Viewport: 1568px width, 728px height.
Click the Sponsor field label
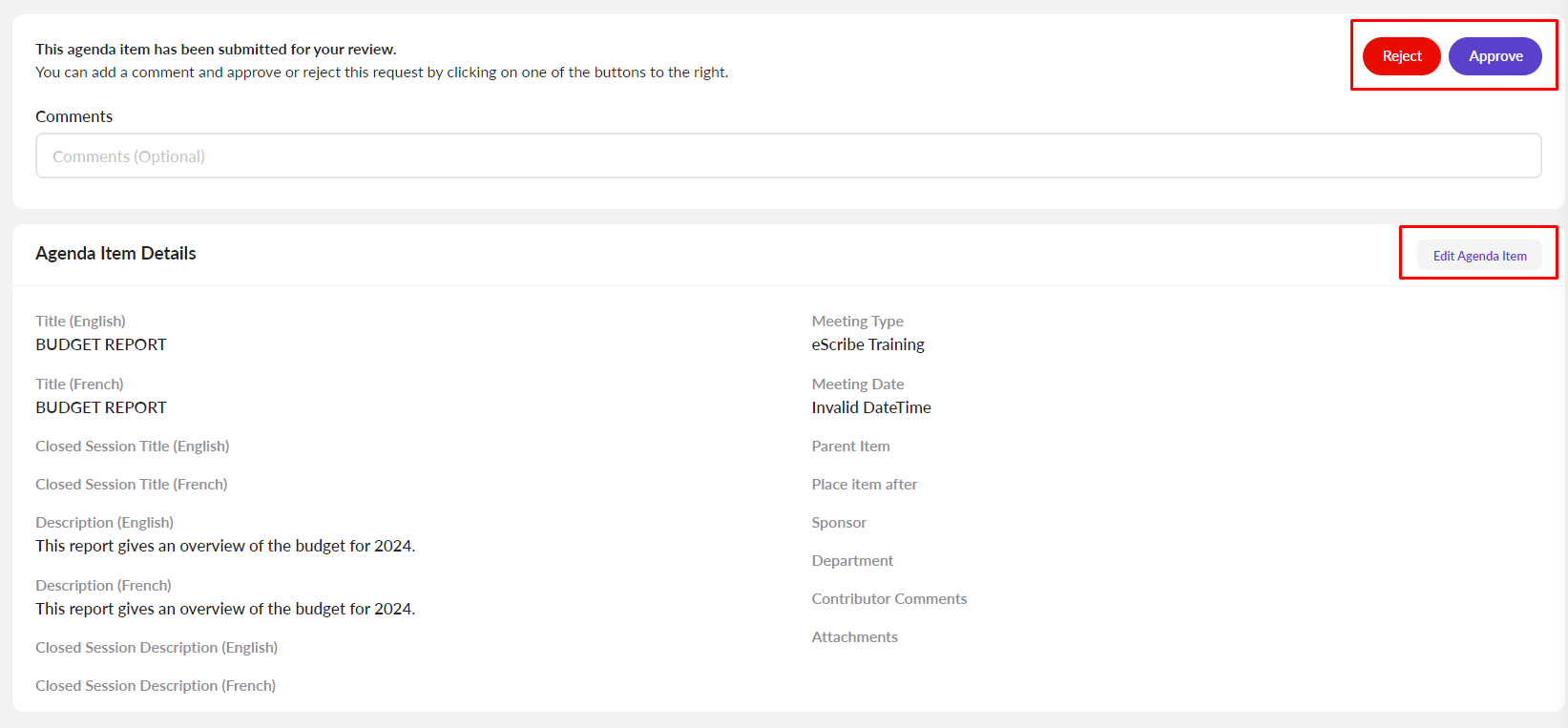[x=839, y=523]
